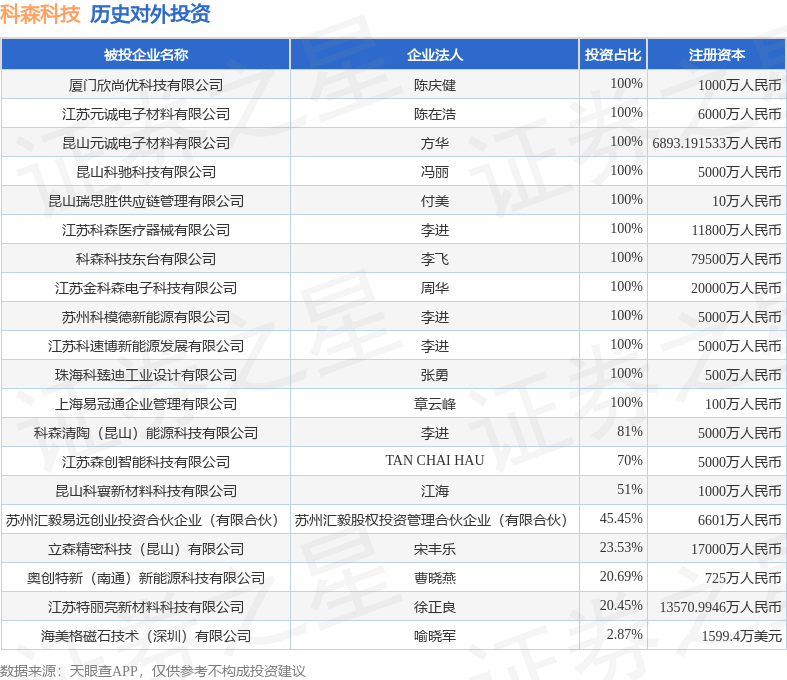
Task: Select the 历史对外投资 heading
Action: coord(150,14)
